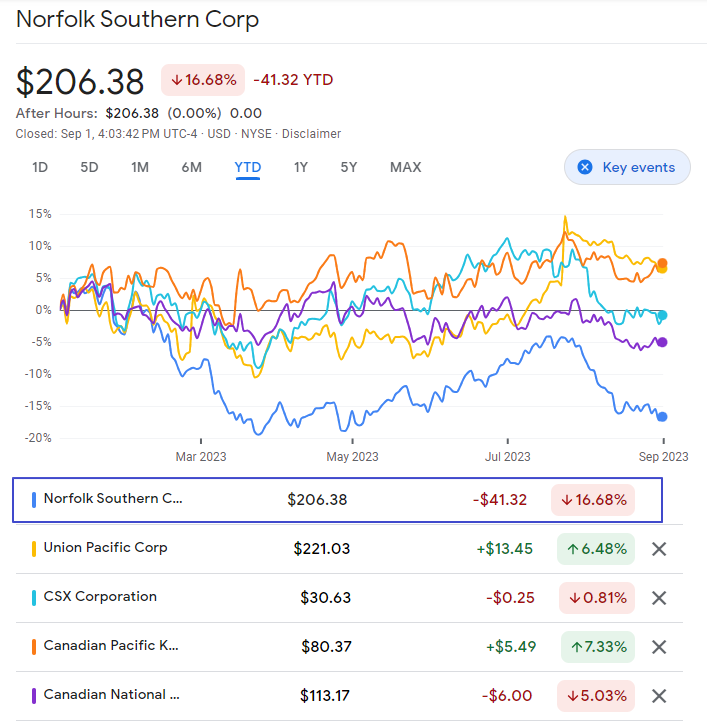Click the May 2023 axis label
The image size is (707, 727).
tap(352, 457)
